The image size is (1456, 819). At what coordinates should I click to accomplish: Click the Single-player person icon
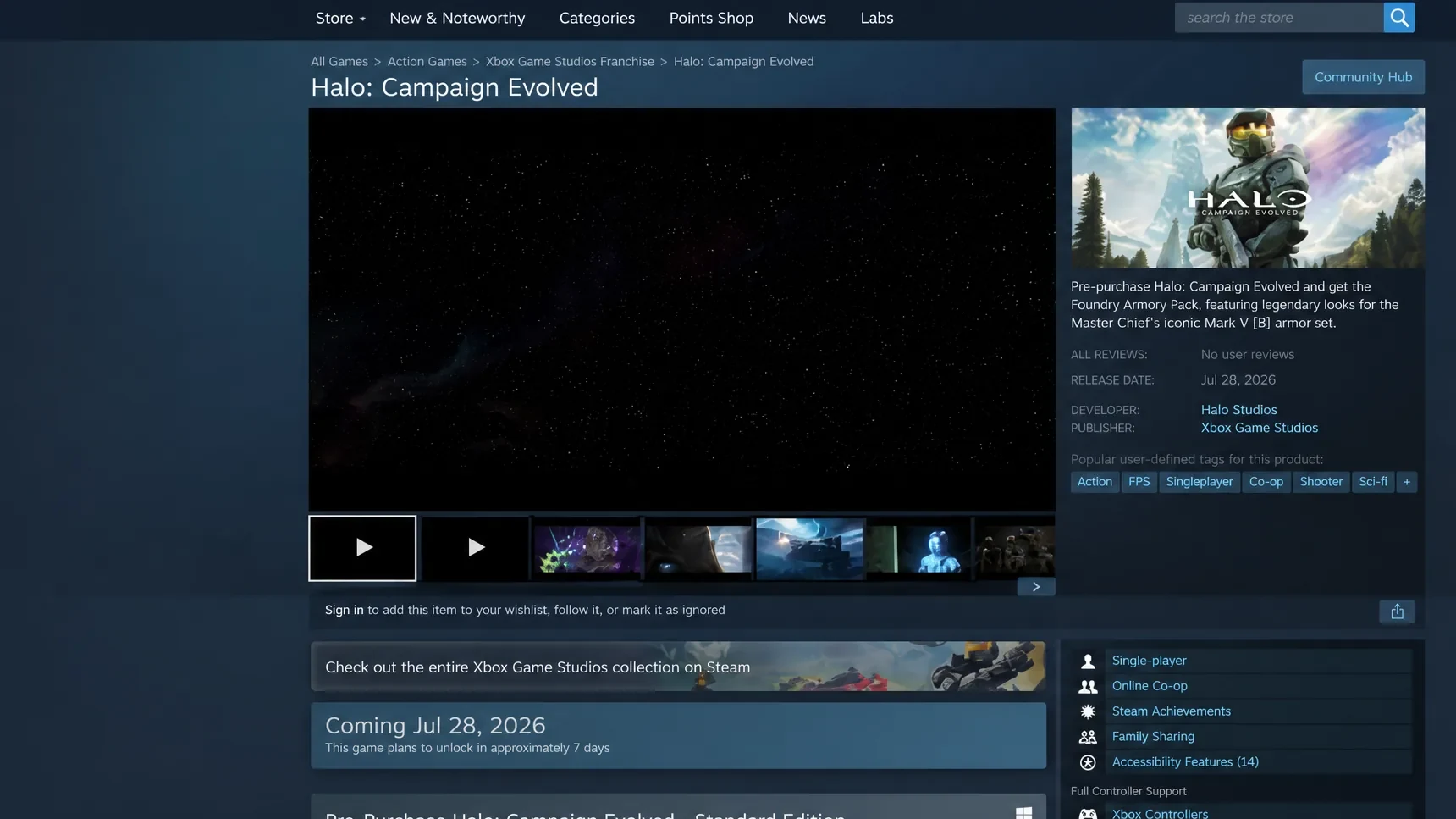[1088, 661]
